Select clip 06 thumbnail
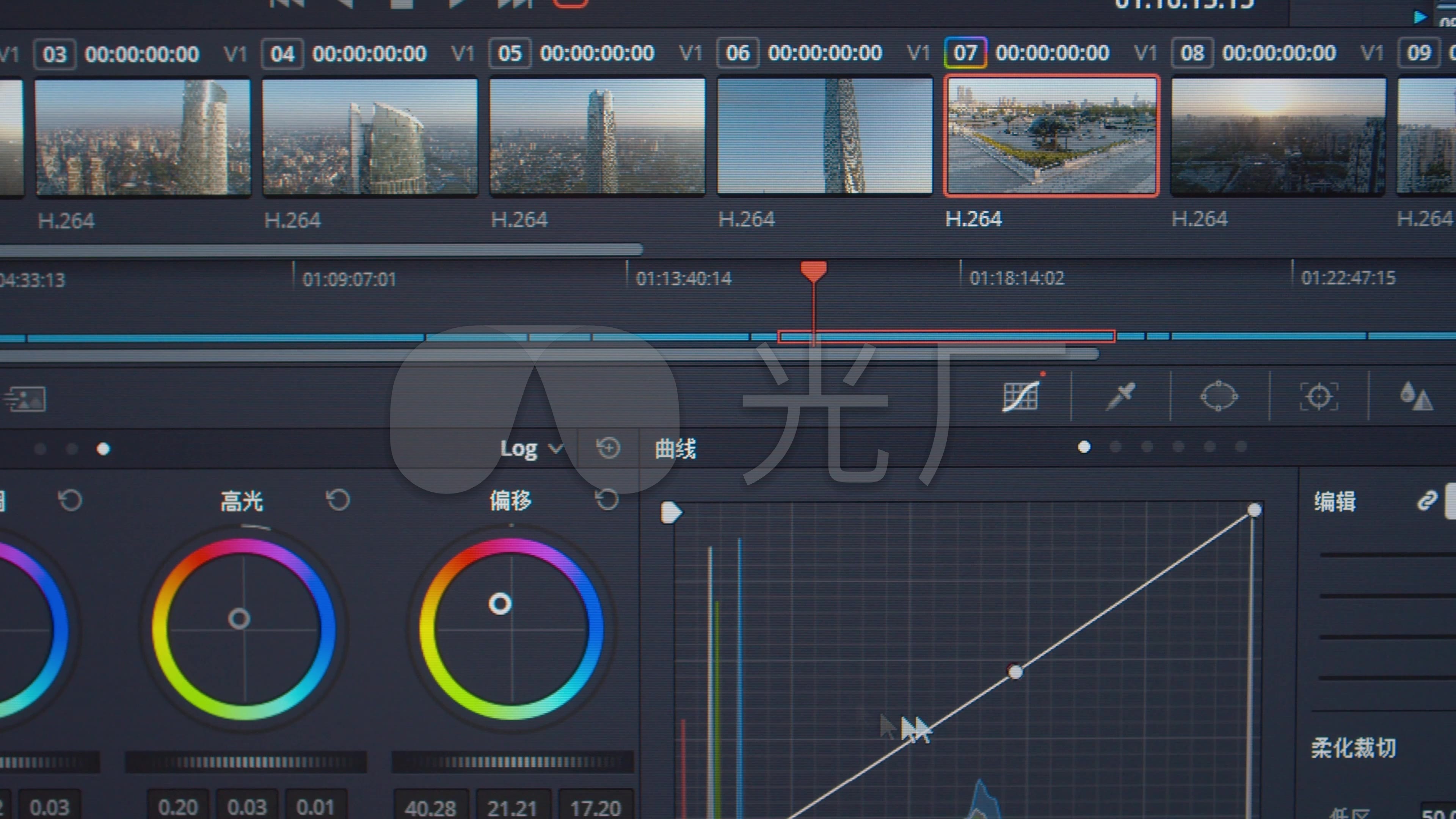The width and height of the screenshot is (1456, 819). pyautogui.click(x=825, y=136)
